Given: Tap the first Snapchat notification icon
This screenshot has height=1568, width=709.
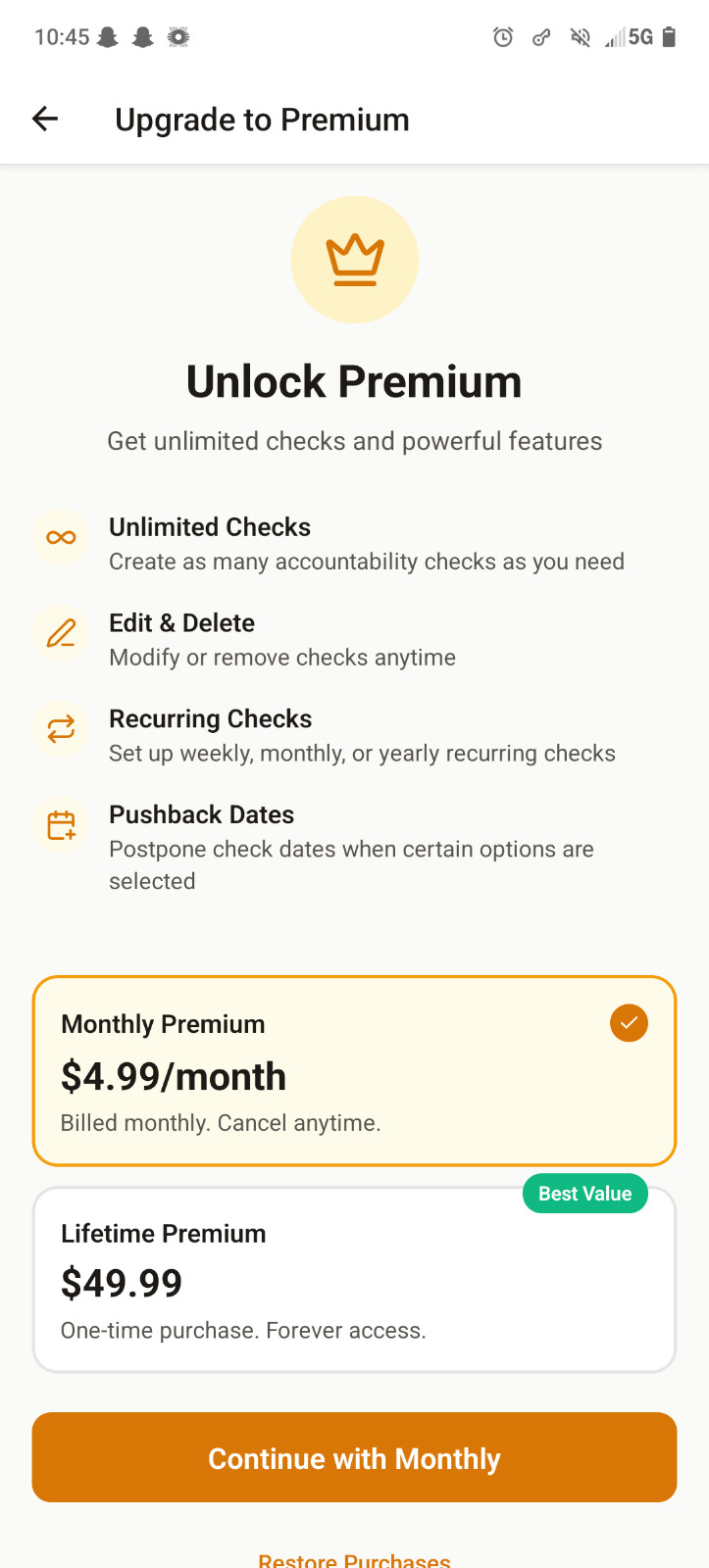Looking at the screenshot, I should 108,37.
